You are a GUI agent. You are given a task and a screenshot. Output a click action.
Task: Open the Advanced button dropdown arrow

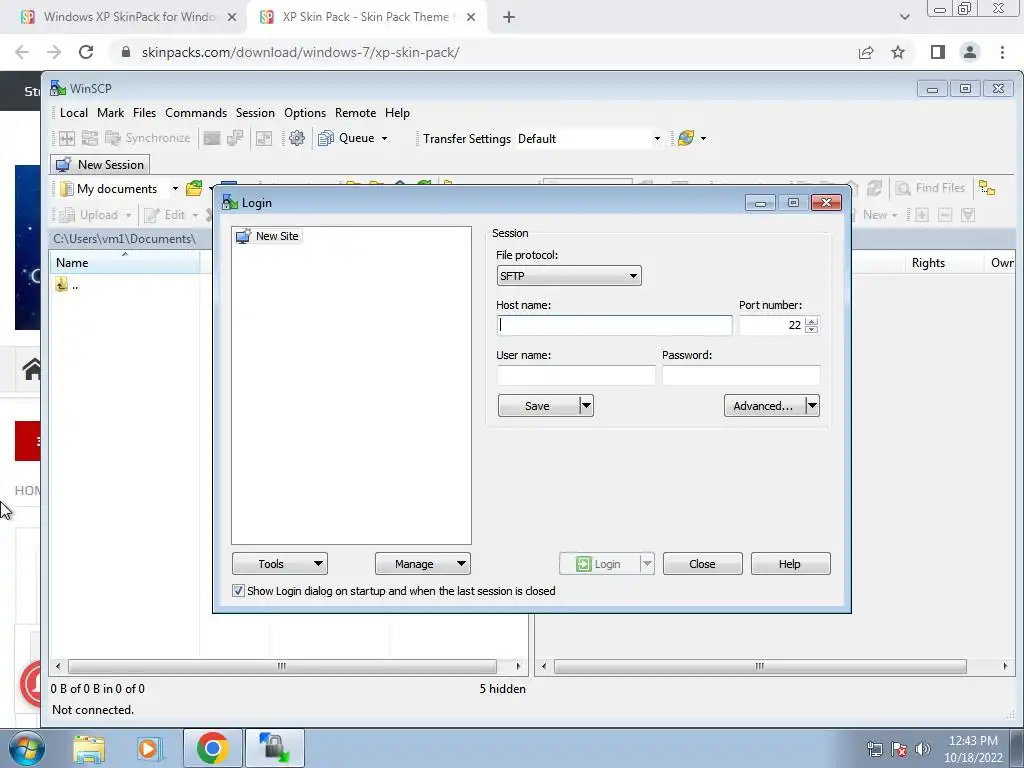tap(812, 406)
